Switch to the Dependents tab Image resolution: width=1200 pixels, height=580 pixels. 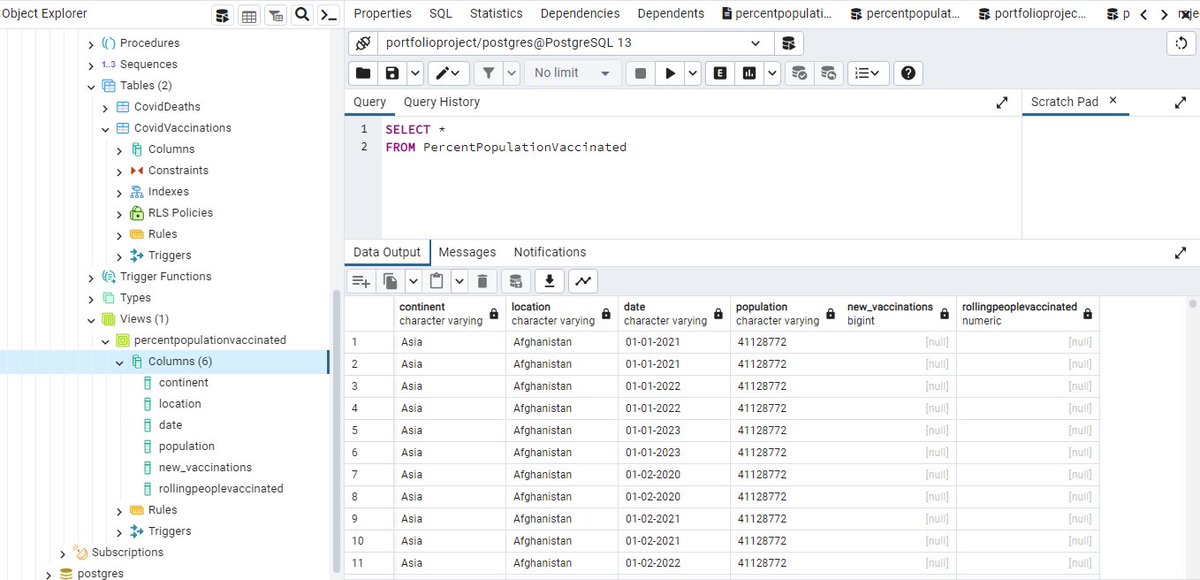pyautogui.click(x=671, y=13)
